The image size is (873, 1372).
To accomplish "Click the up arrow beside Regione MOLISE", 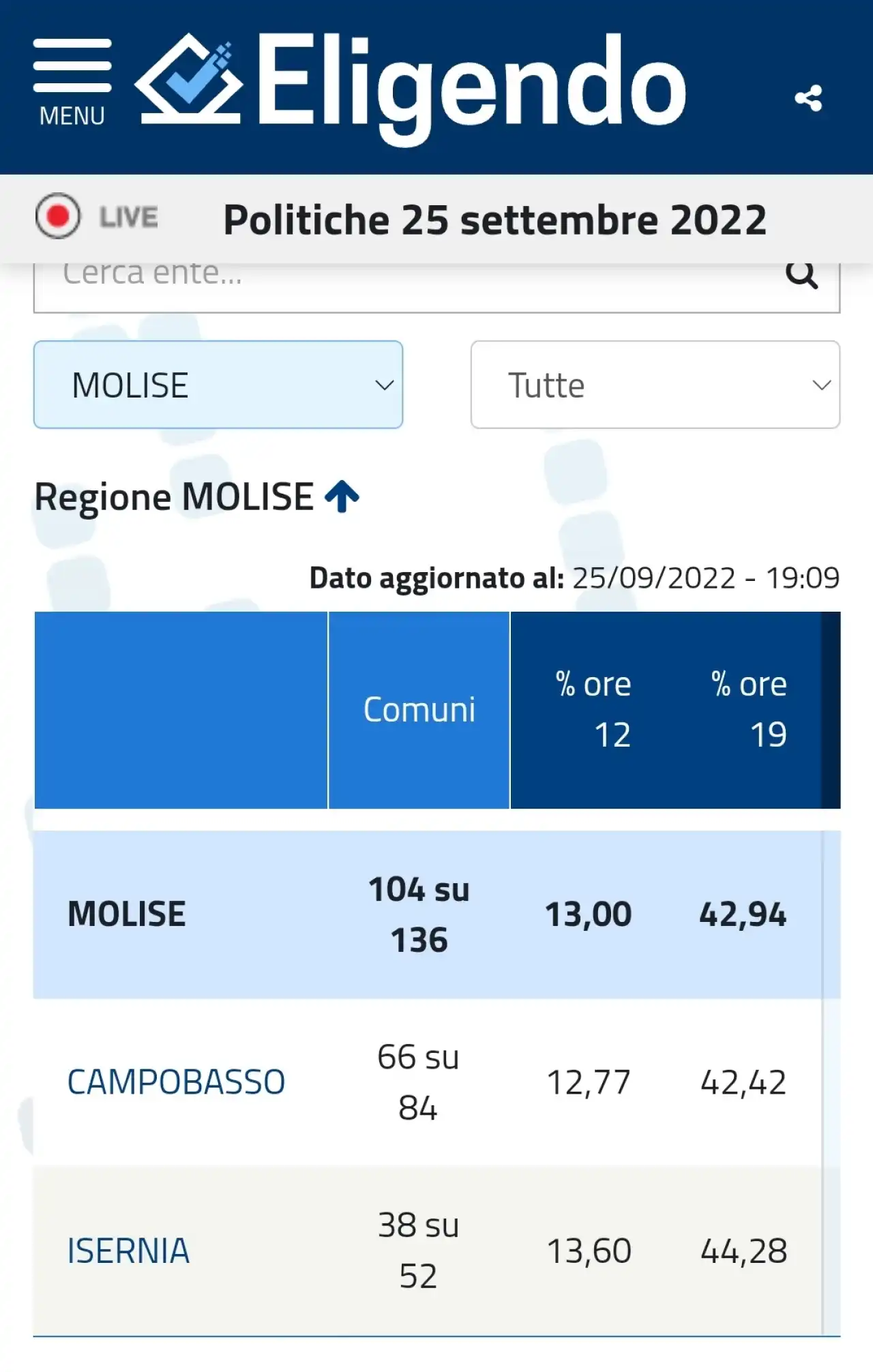I will pos(342,496).
